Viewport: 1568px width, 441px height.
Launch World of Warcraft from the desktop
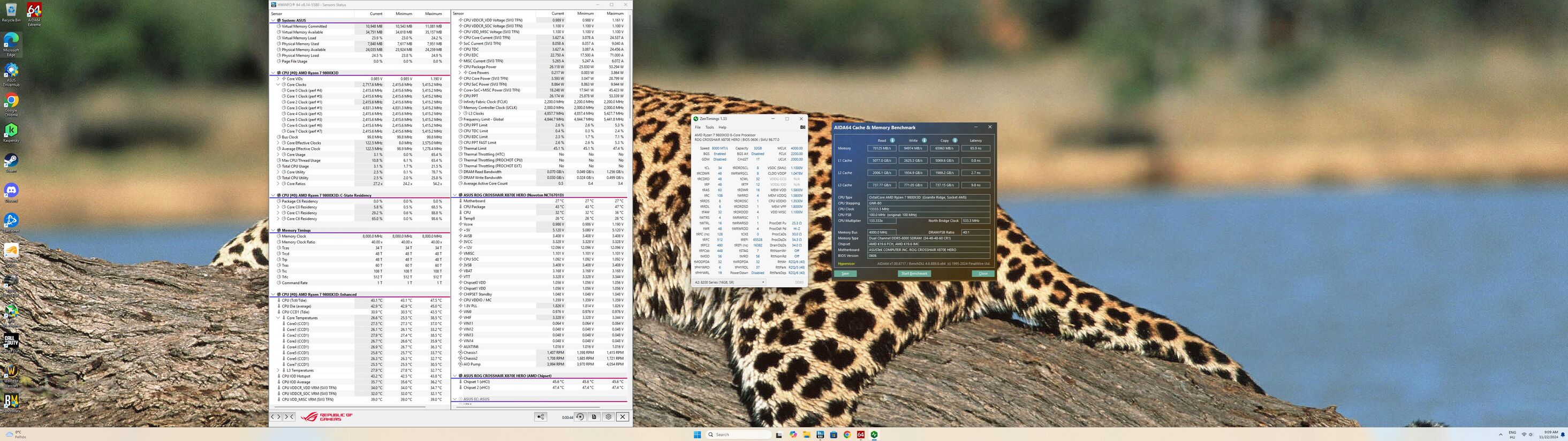(11, 375)
